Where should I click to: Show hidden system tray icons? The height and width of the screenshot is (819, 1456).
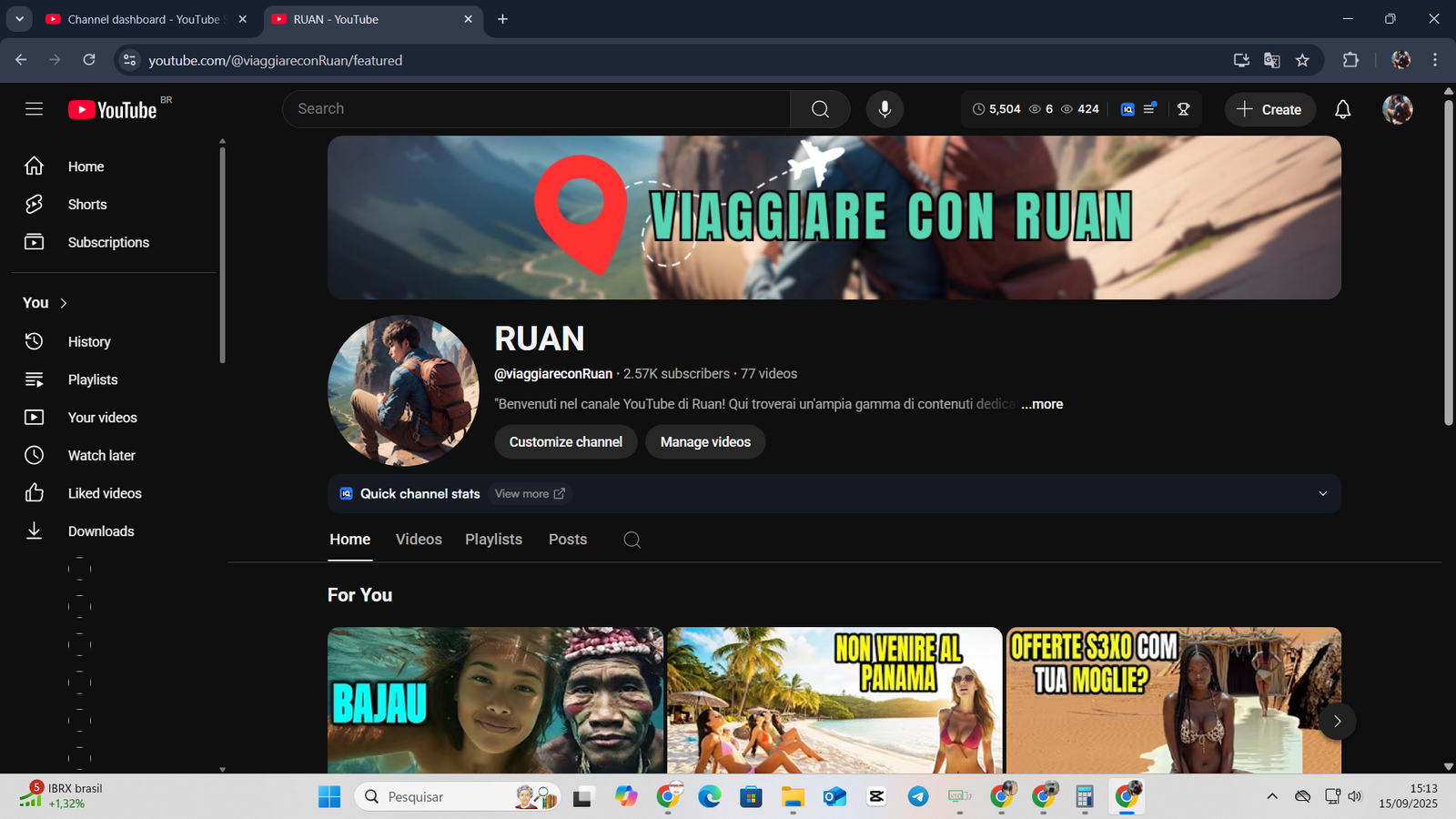1272,797
